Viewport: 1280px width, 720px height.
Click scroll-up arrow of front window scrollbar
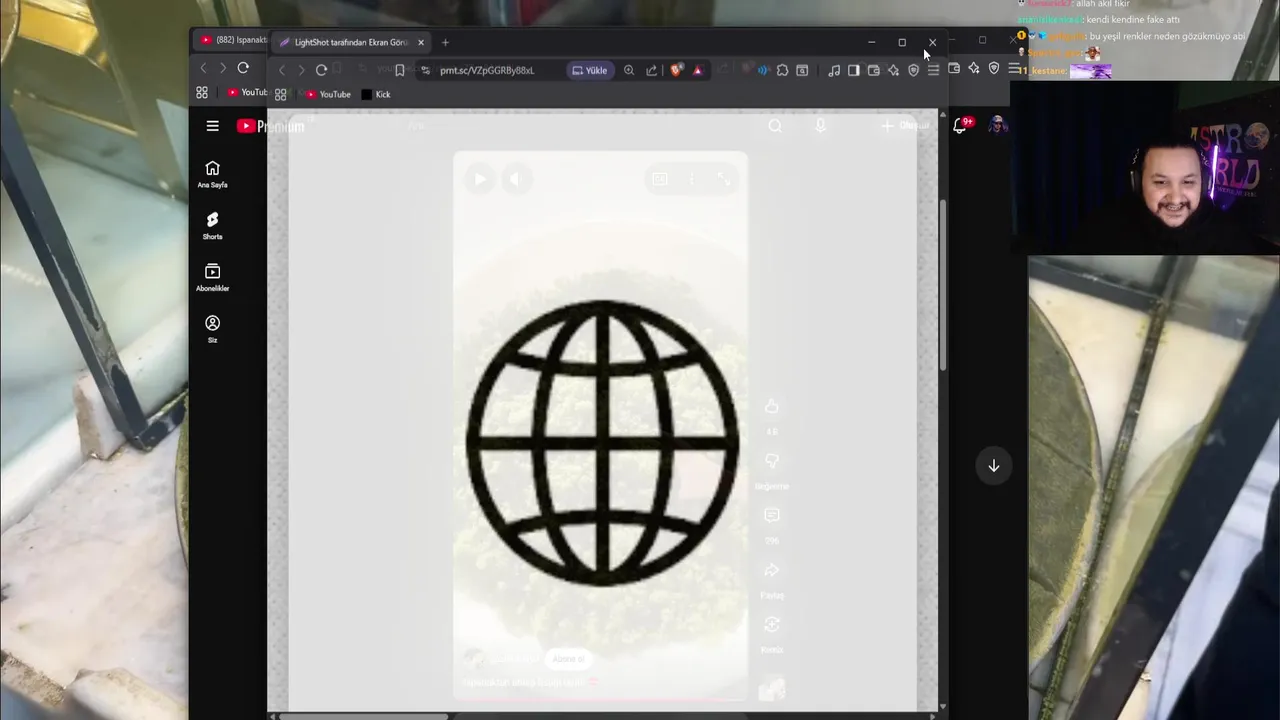coord(942,115)
